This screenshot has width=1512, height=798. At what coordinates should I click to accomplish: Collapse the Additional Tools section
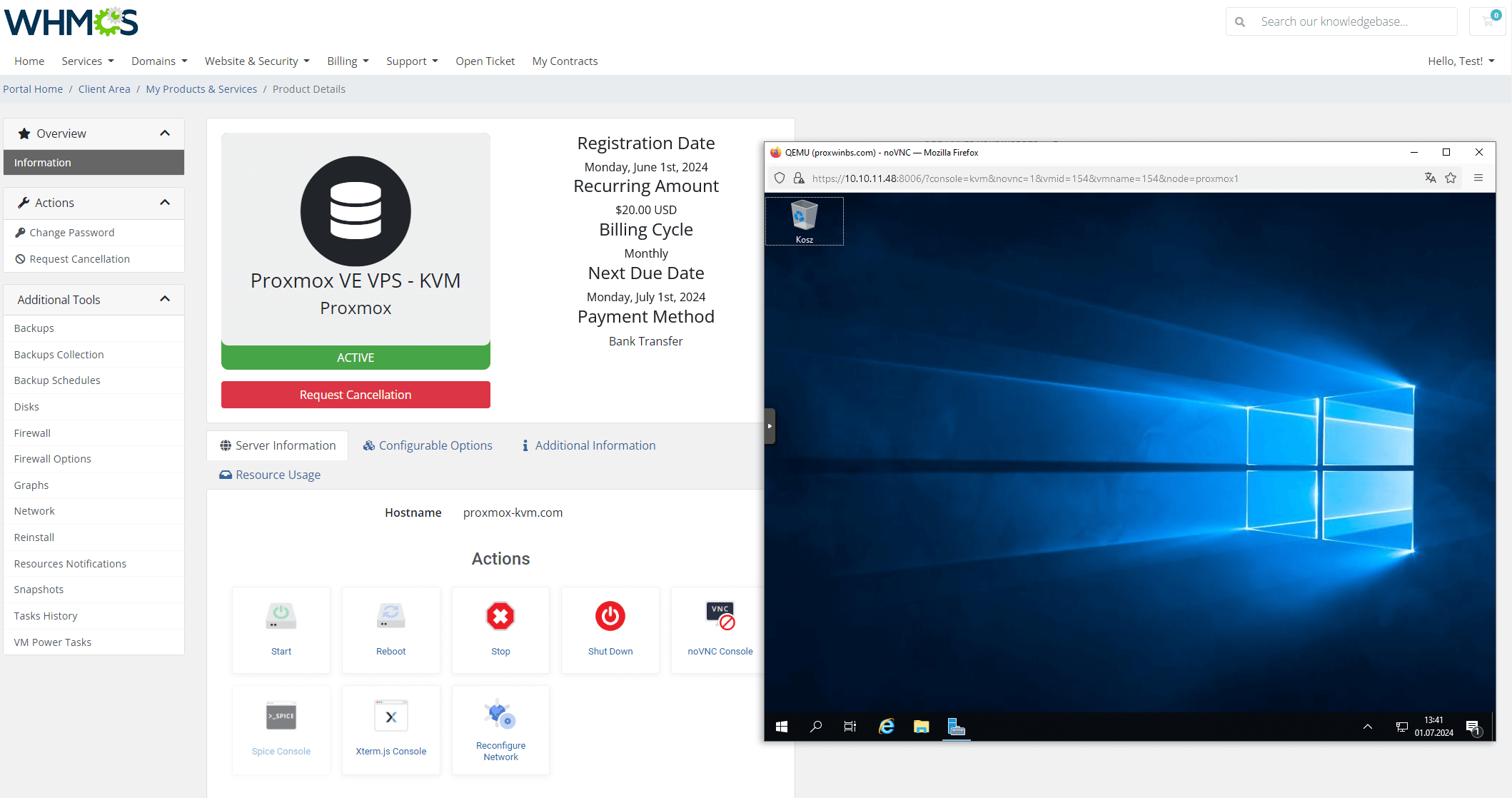[163, 299]
